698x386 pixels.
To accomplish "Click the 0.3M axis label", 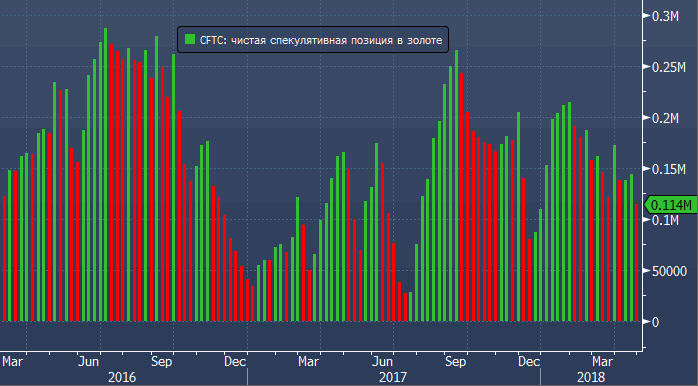I will (665, 16).
